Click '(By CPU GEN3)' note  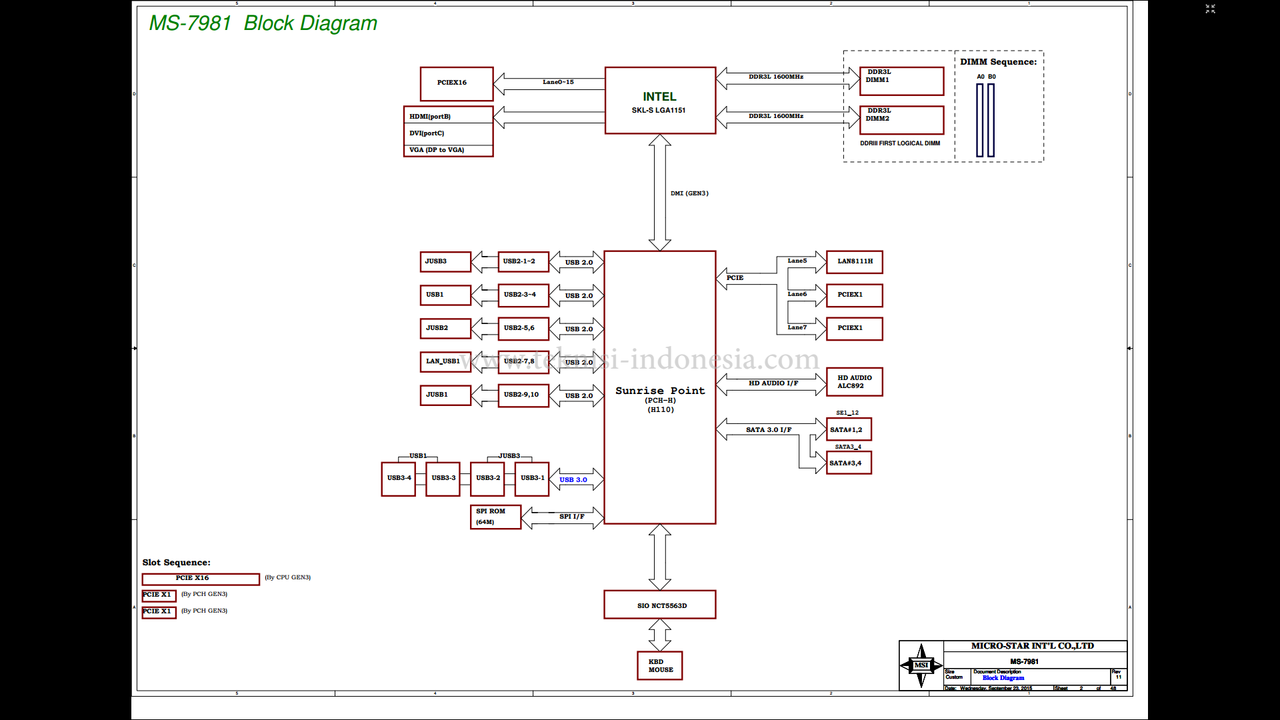click(288, 578)
